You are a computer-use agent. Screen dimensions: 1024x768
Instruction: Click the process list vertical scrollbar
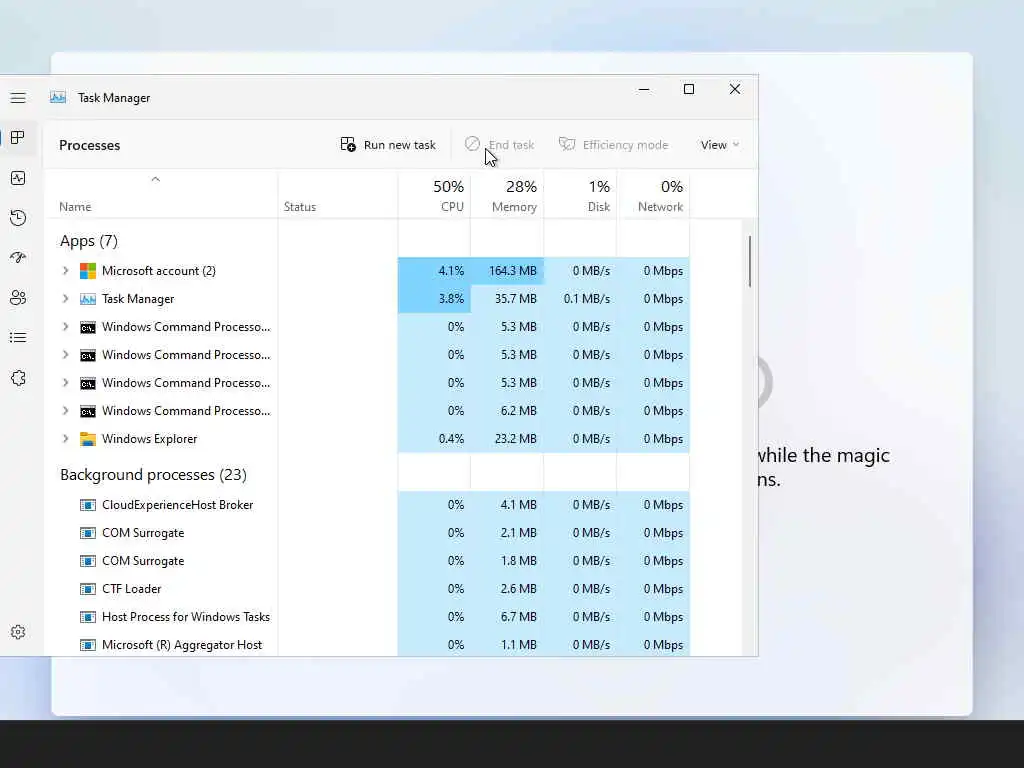pos(750,261)
